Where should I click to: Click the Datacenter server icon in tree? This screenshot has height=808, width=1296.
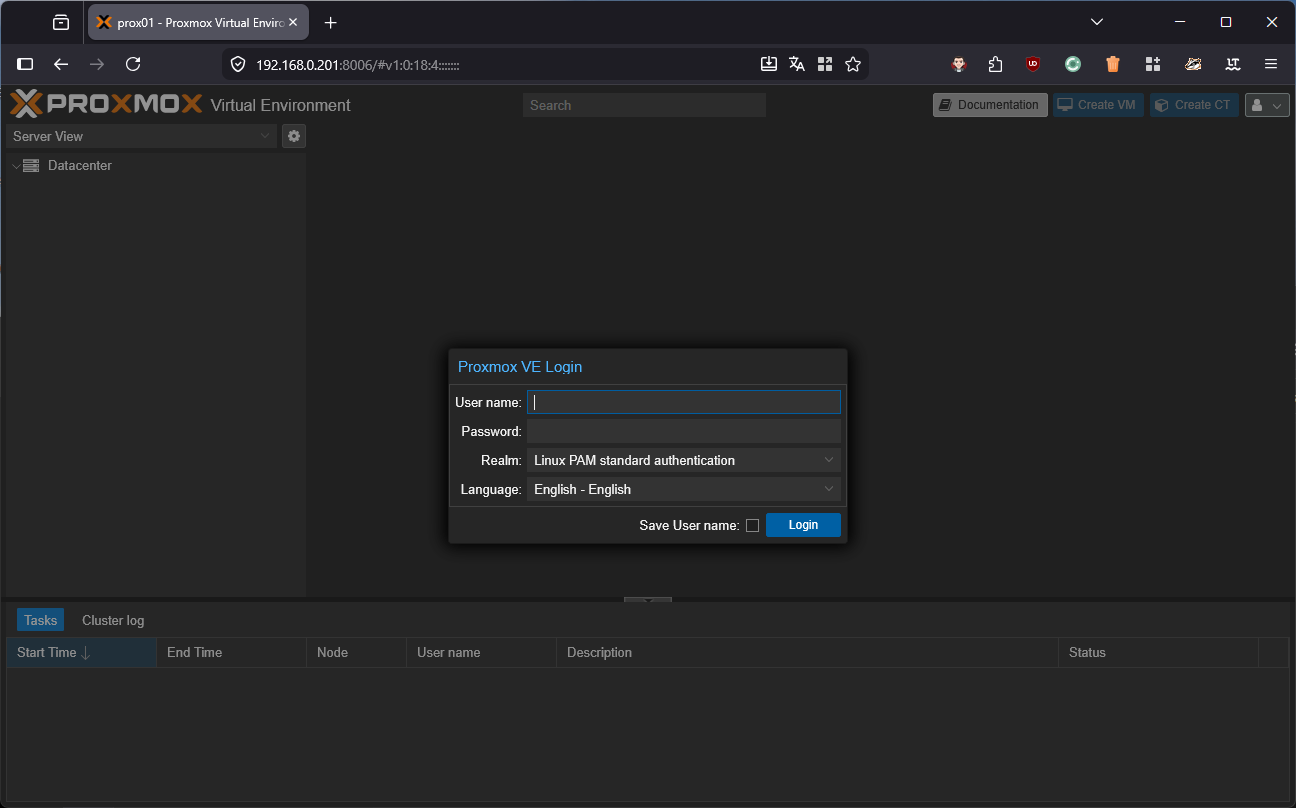point(31,166)
